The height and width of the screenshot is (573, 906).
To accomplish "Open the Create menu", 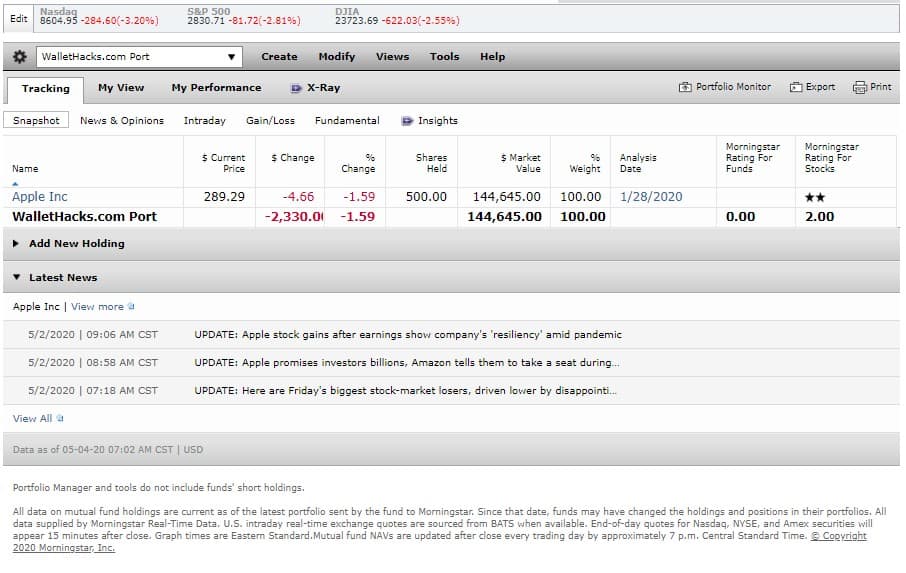I will coord(279,57).
